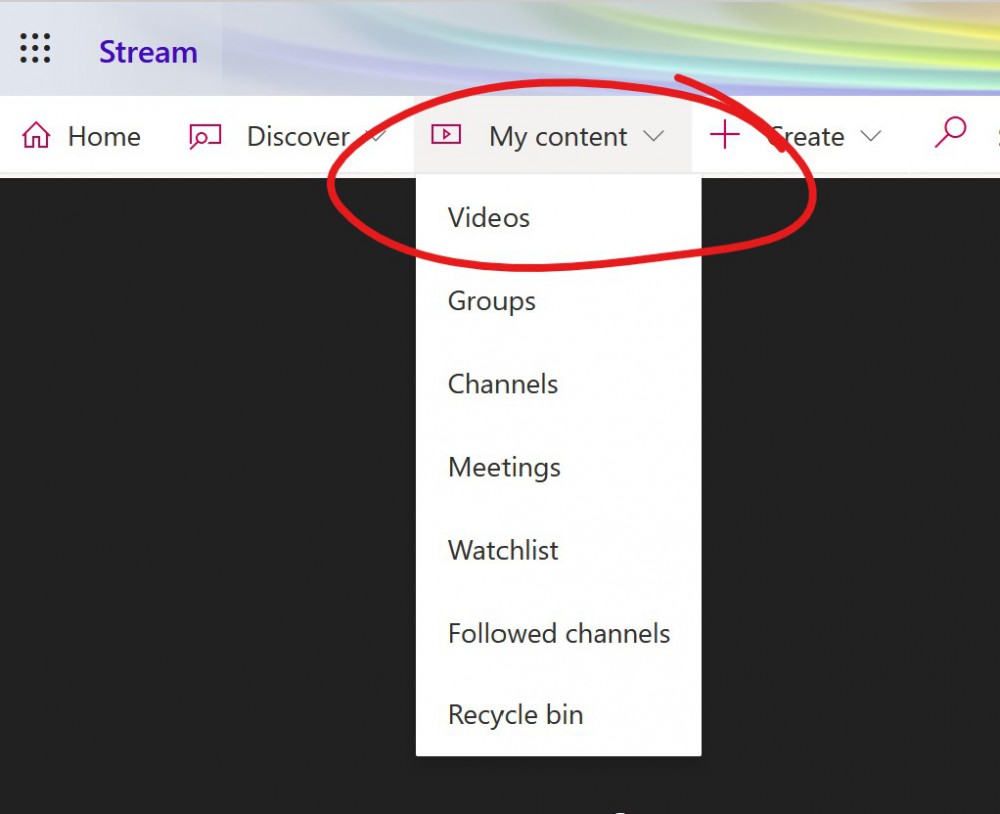
Task: Open the Create dropdown chevron
Action: click(869, 138)
